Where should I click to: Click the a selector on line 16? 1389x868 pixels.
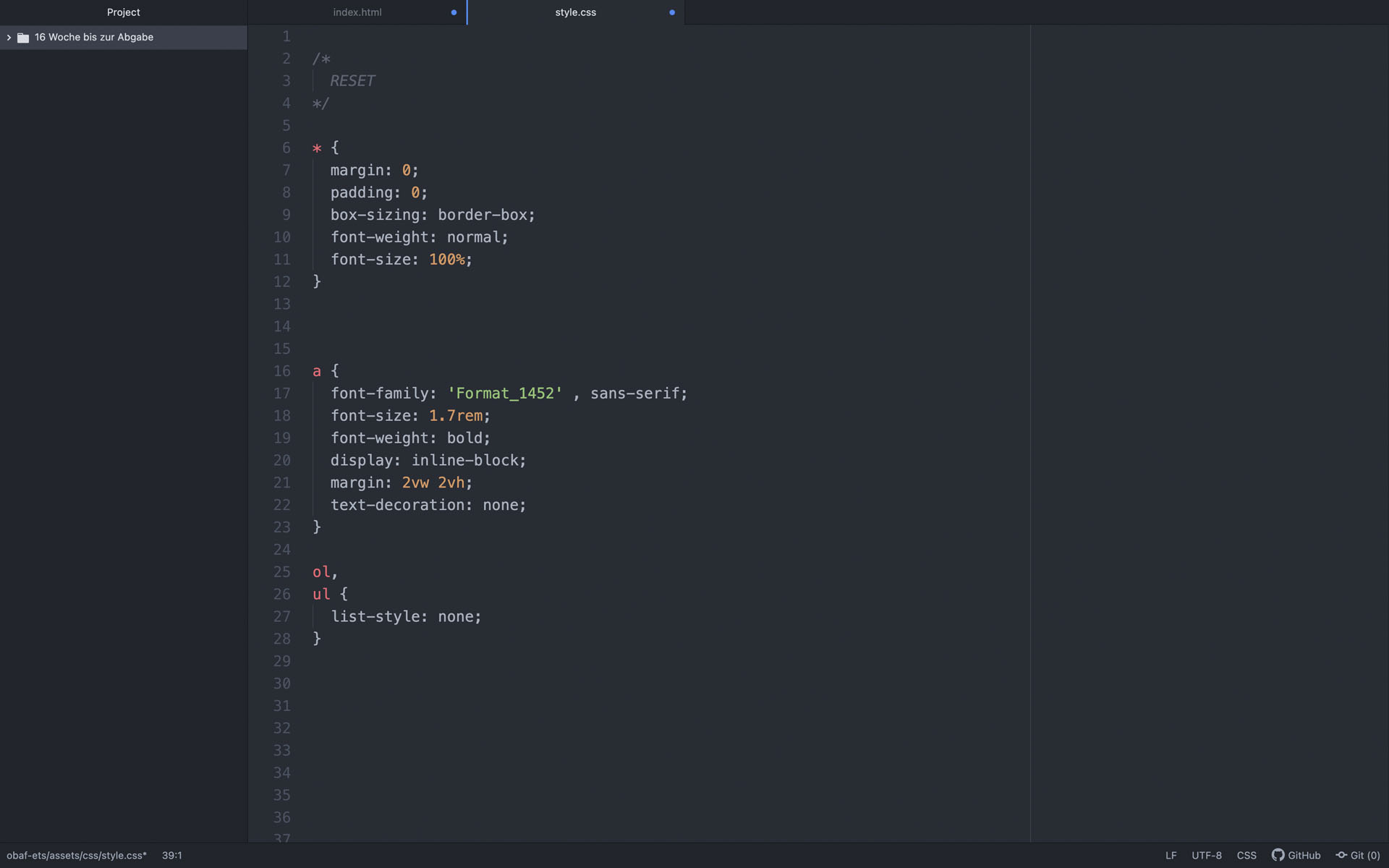click(x=317, y=371)
